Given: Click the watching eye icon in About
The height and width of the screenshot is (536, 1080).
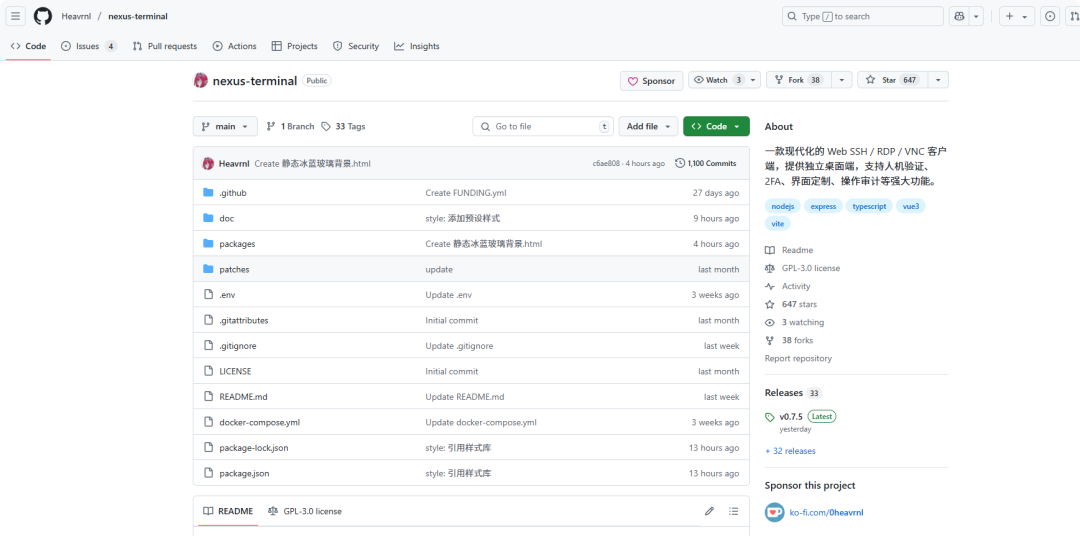Looking at the screenshot, I should (770, 322).
